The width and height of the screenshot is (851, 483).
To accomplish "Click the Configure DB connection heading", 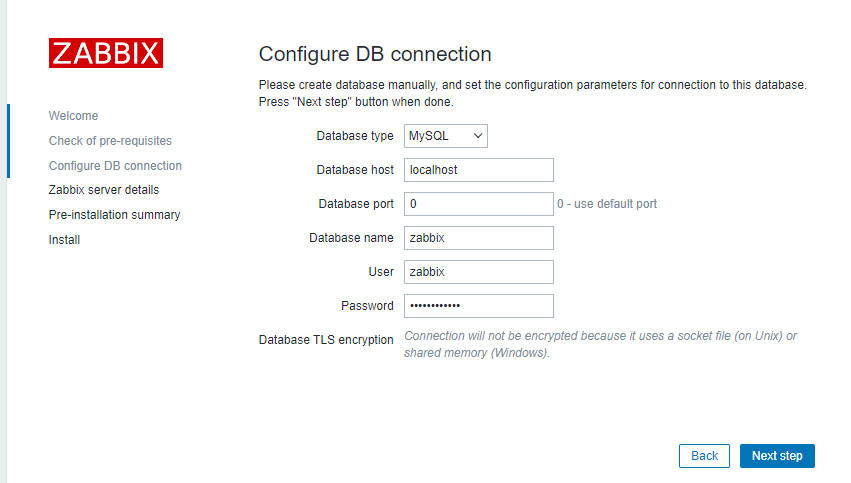I will tap(375, 54).
